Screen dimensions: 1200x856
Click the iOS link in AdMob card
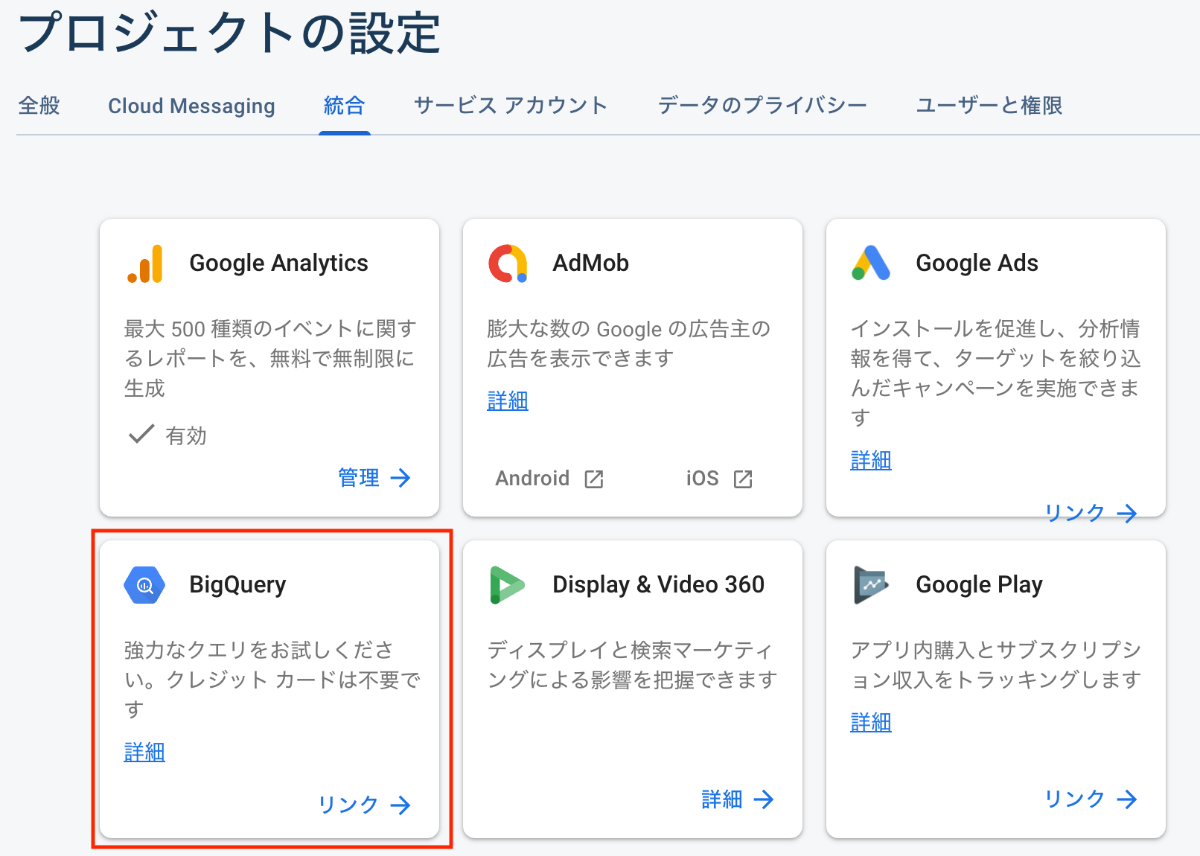(702, 478)
